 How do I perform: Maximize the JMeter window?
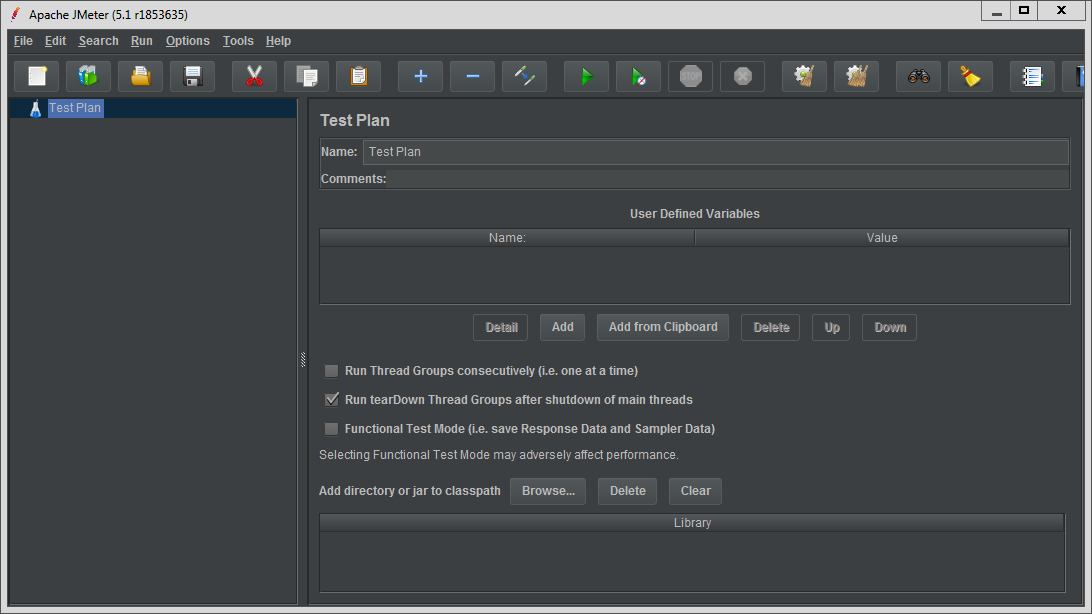(x=1024, y=10)
